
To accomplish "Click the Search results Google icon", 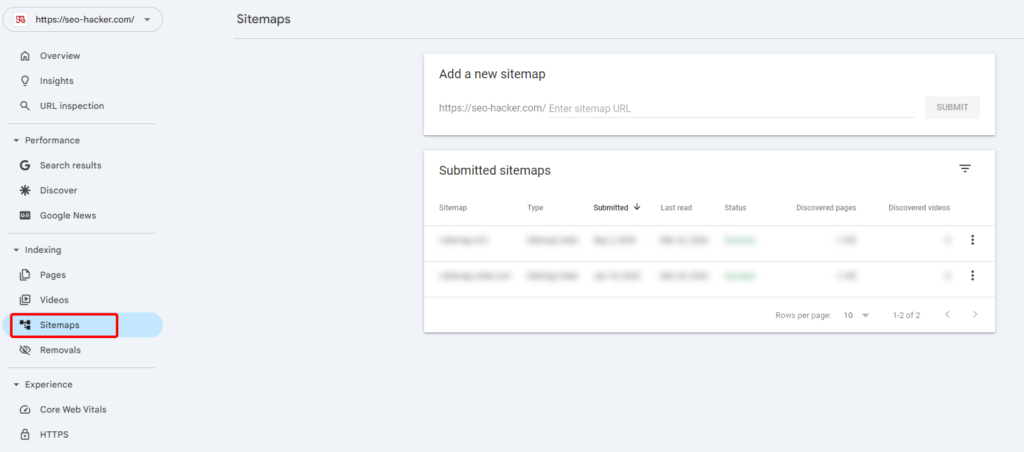I will (x=25, y=165).
